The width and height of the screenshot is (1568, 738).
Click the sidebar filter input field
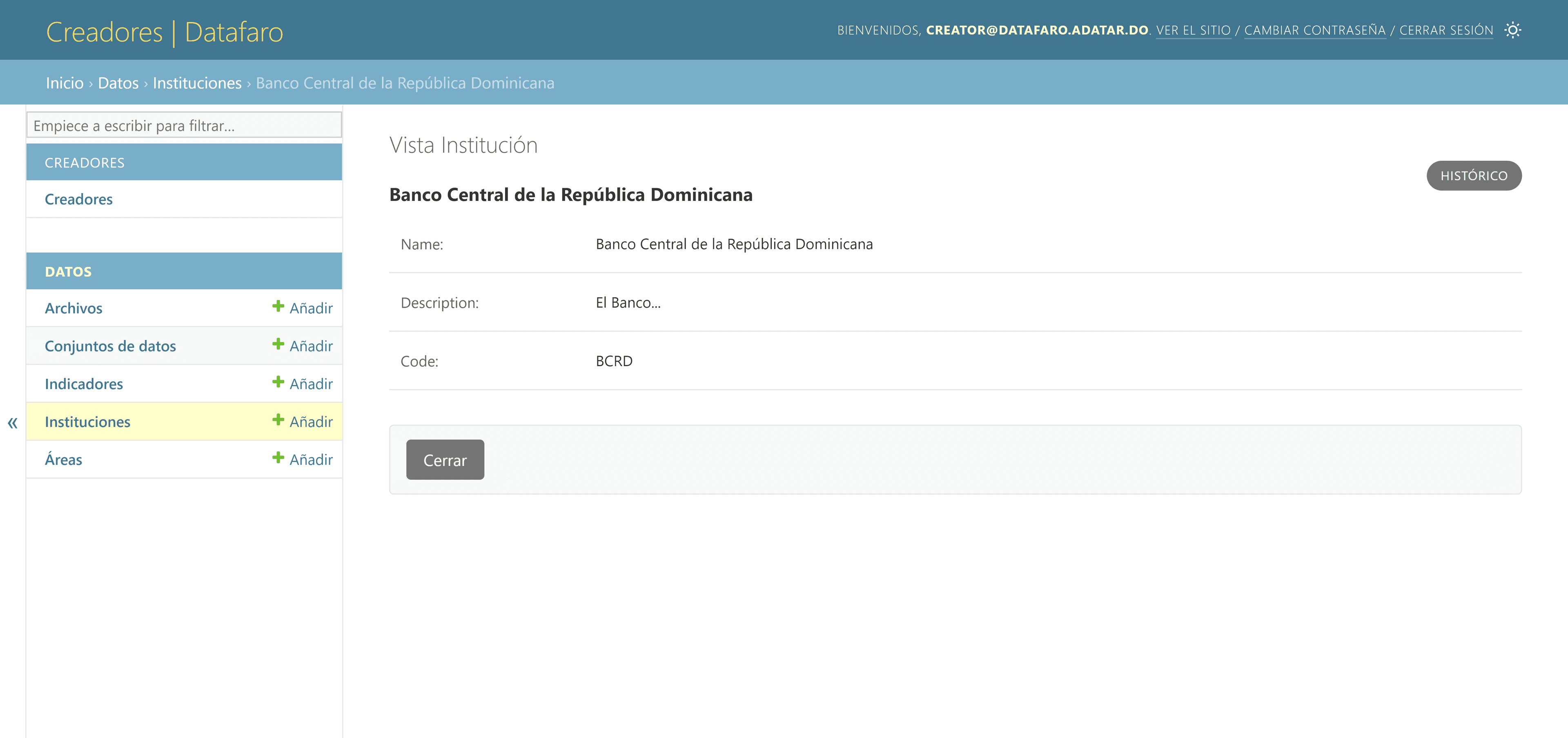(x=184, y=125)
